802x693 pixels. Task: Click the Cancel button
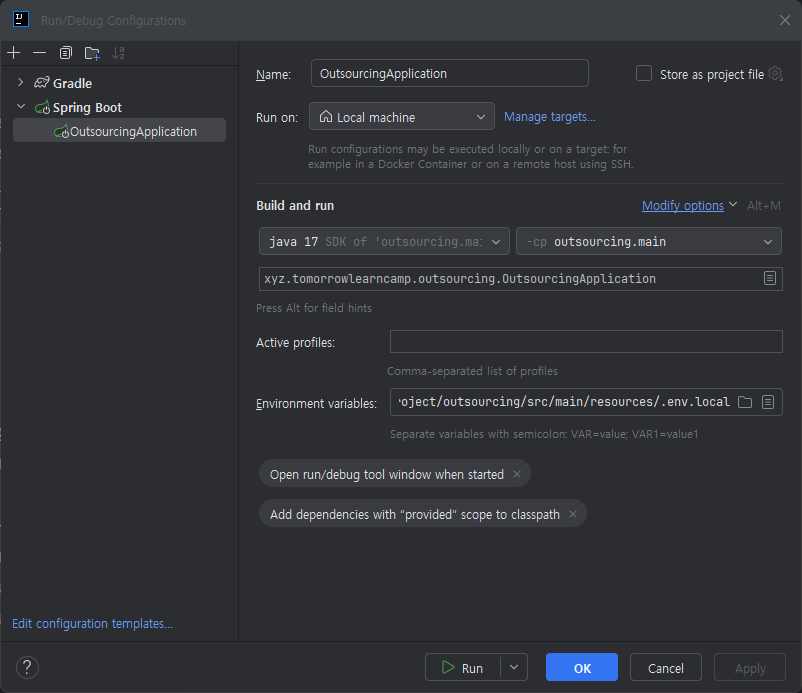[x=665, y=667]
